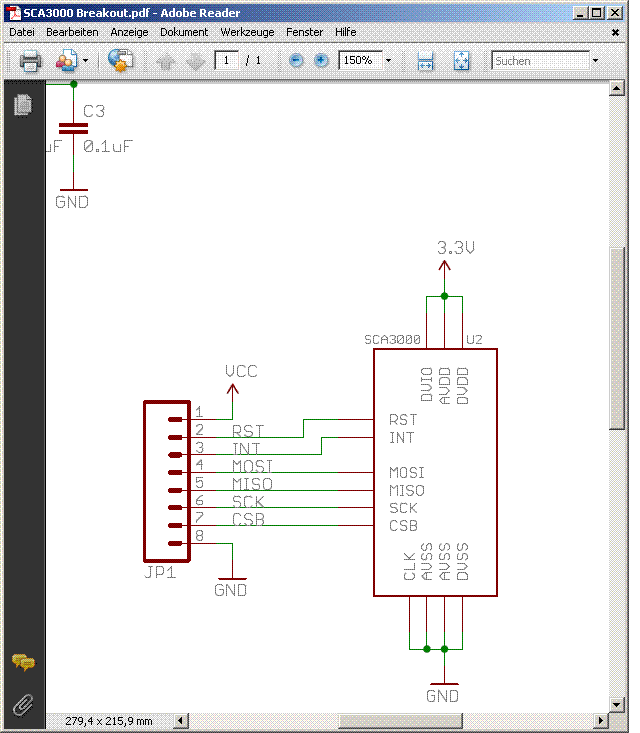
Task: Click the 0.1uF capacitor value text
Action: [108, 147]
